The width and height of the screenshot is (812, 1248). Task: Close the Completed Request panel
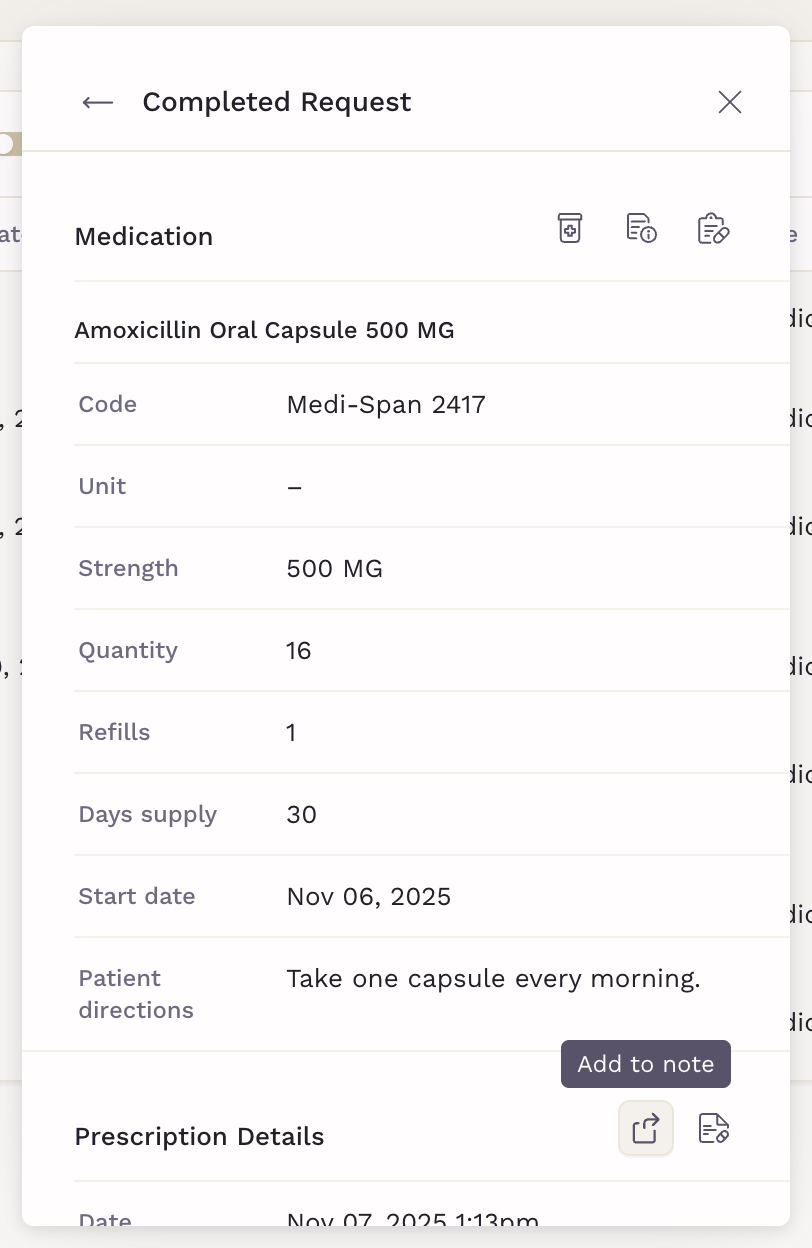click(730, 102)
